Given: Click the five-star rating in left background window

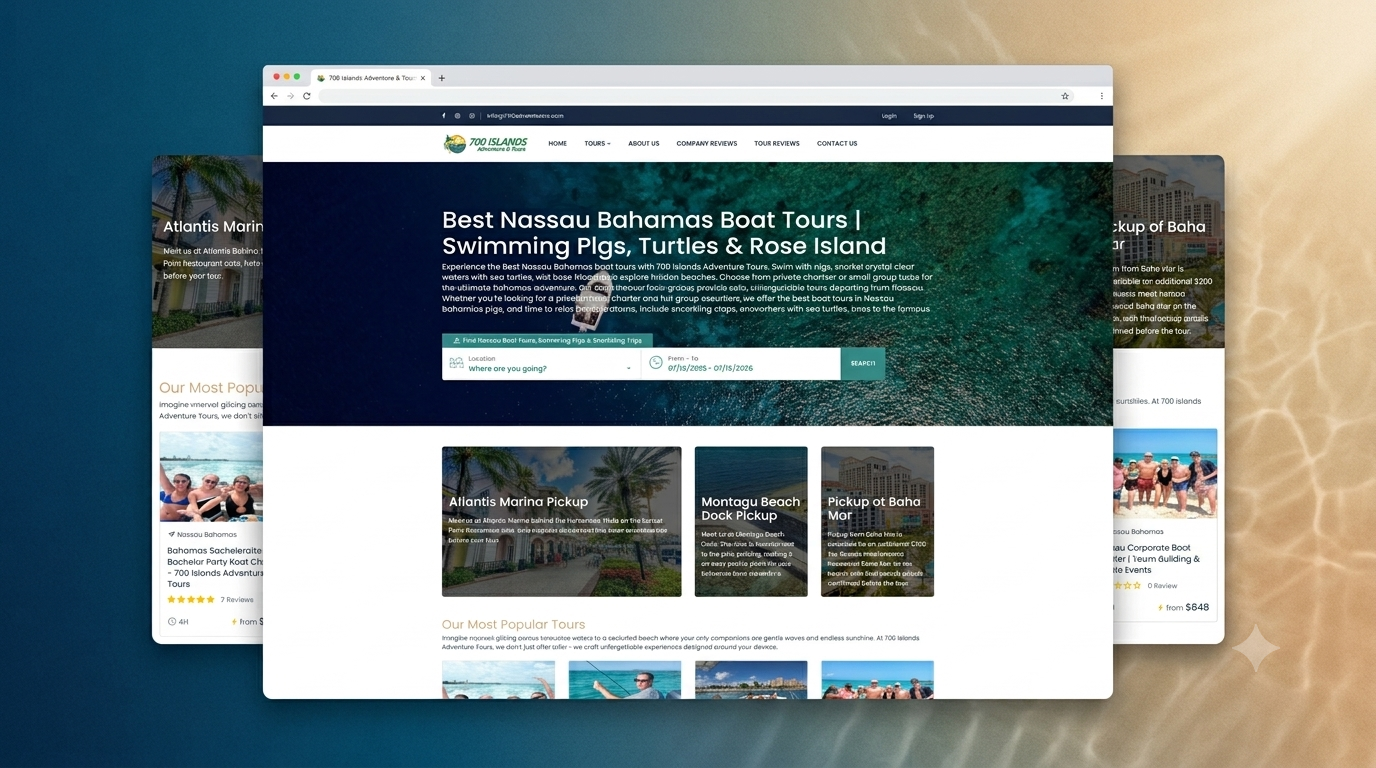Looking at the screenshot, I should point(191,600).
